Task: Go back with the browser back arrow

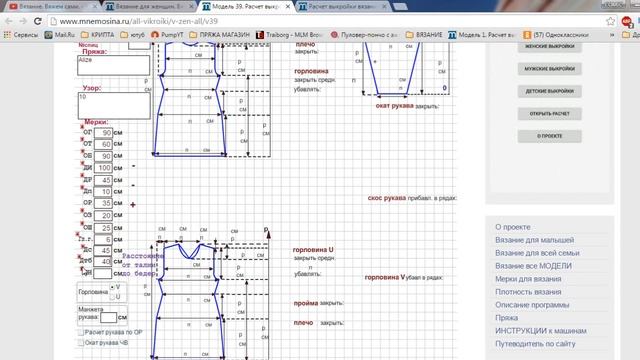Action: pyautogui.click(x=9, y=21)
